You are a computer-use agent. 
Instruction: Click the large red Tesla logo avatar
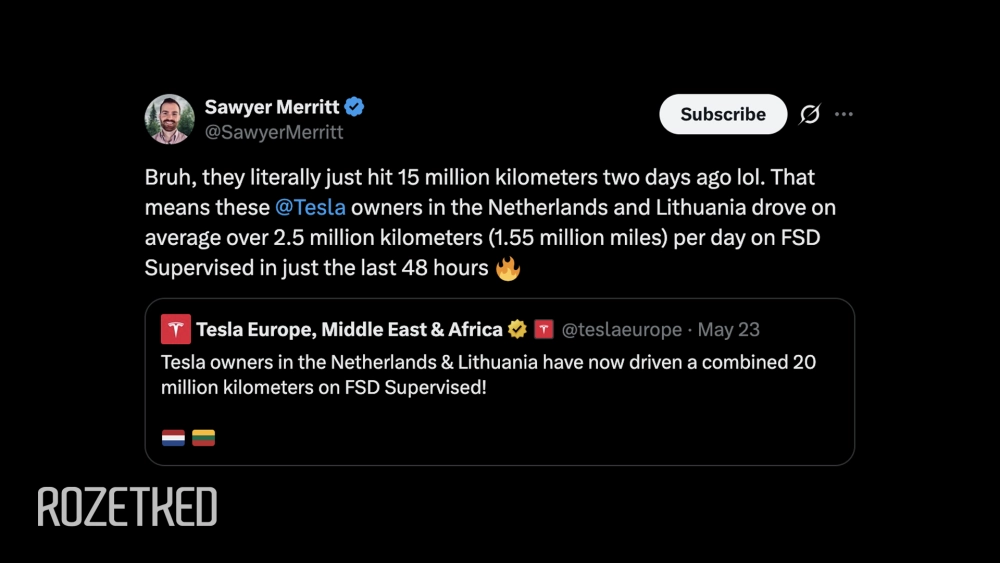coord(175,329)
